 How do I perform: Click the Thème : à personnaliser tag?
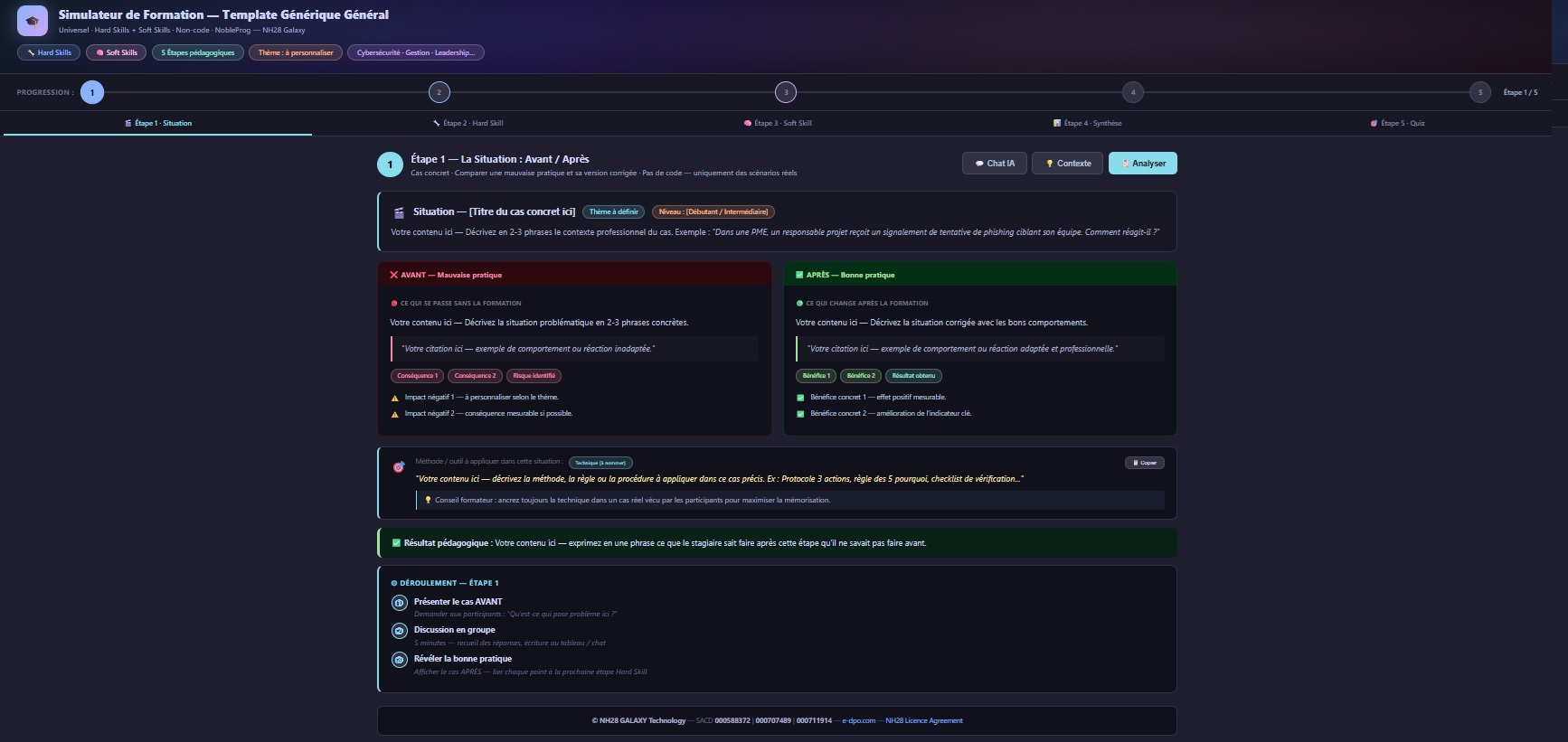pos(296,52)
